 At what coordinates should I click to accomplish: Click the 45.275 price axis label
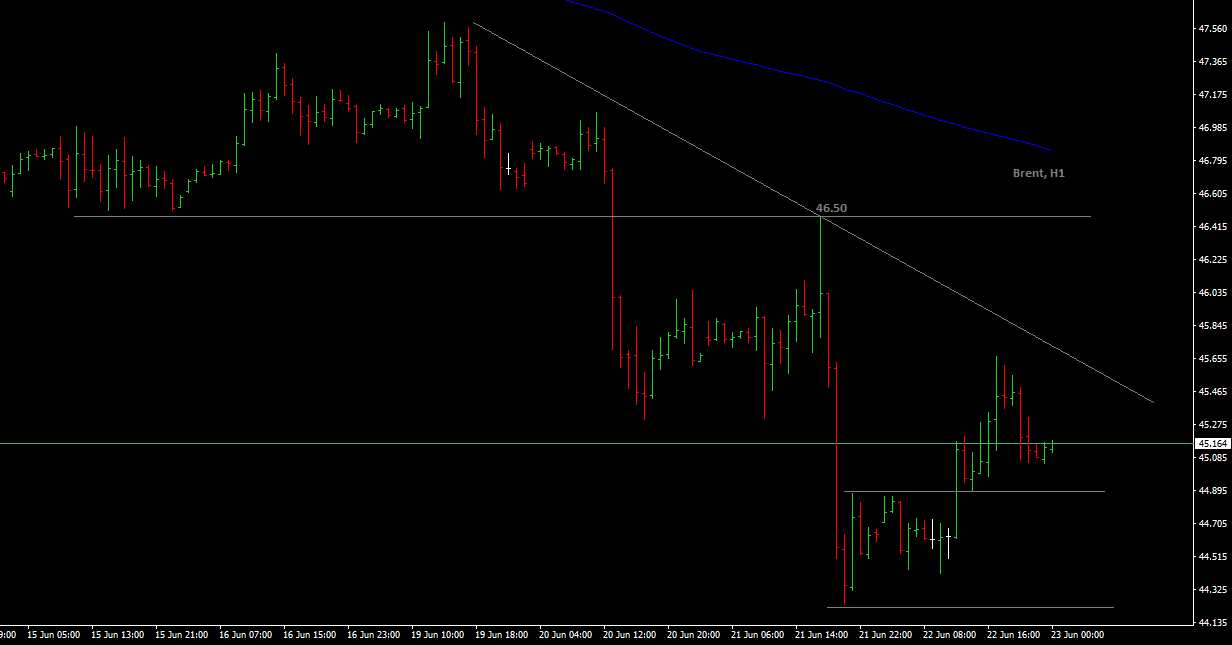click(x=1212, y=425)
